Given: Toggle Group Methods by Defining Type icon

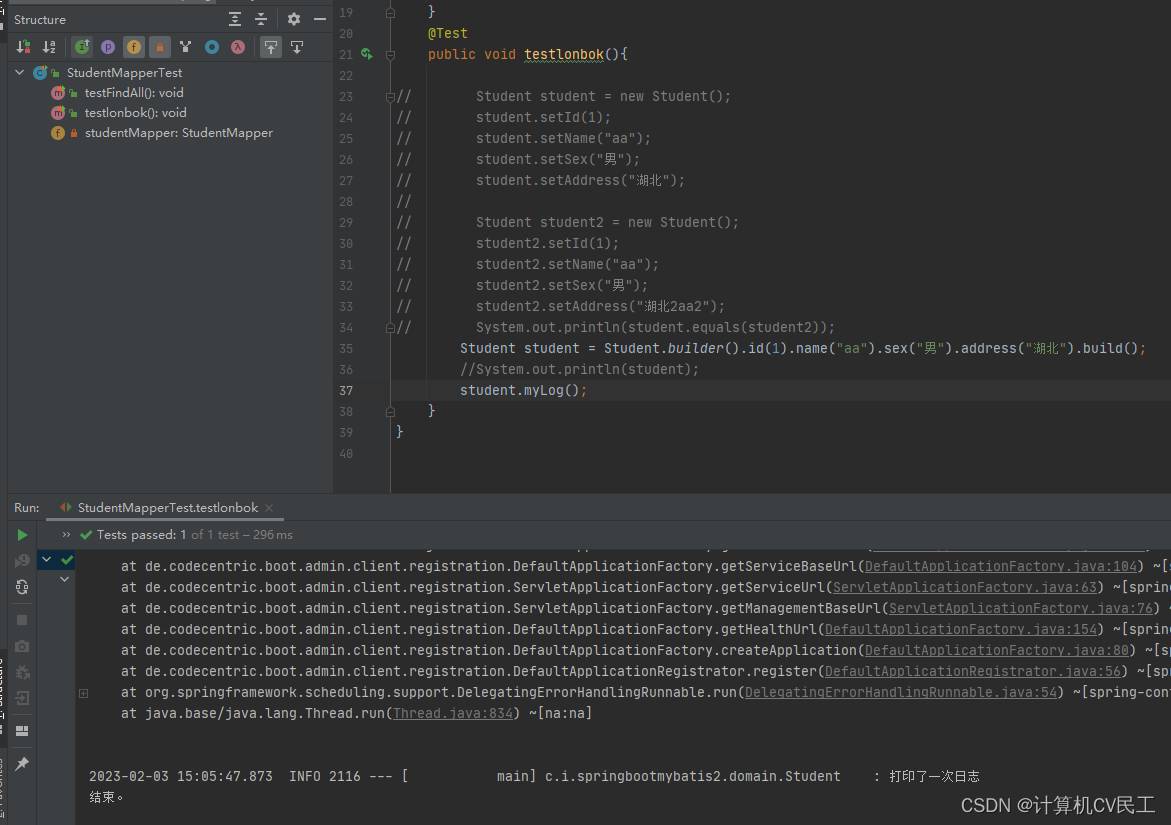Looking at the screenshot, I should point(186,47).
